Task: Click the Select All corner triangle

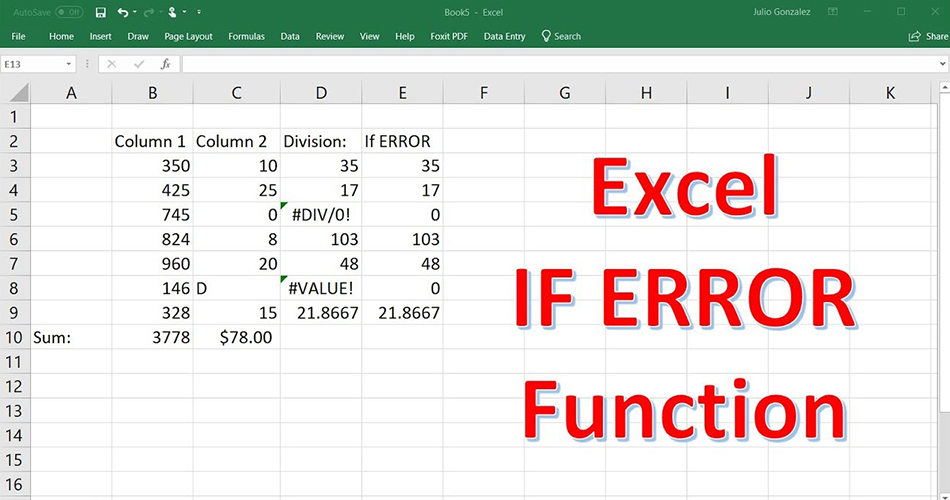Action: (x=16, y=93)
